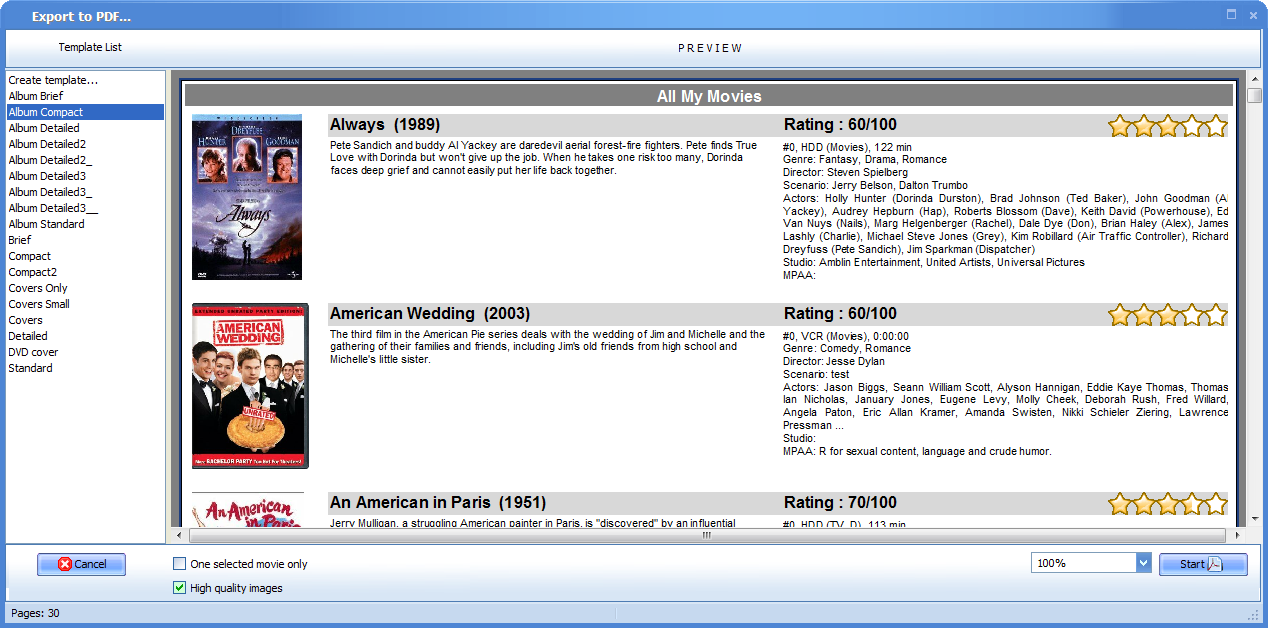Disable High quality images checkbox
Image resolution: width=1268 pixels, height=628 pixels.
coord(180,588)
